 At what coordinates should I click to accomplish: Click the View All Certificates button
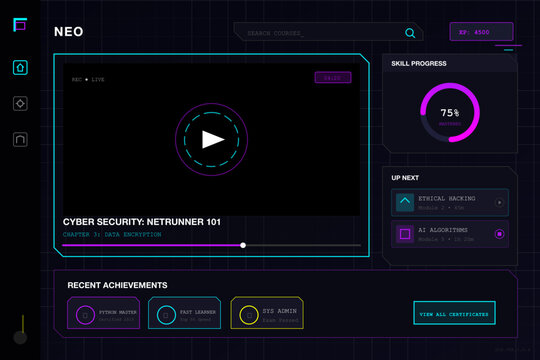pos(454,313)
